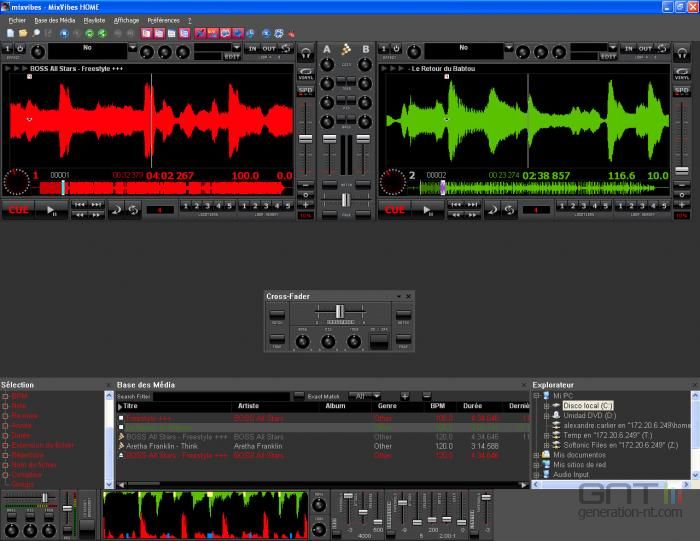Click deck 1 pitch slider handle

tap(305, 139)
